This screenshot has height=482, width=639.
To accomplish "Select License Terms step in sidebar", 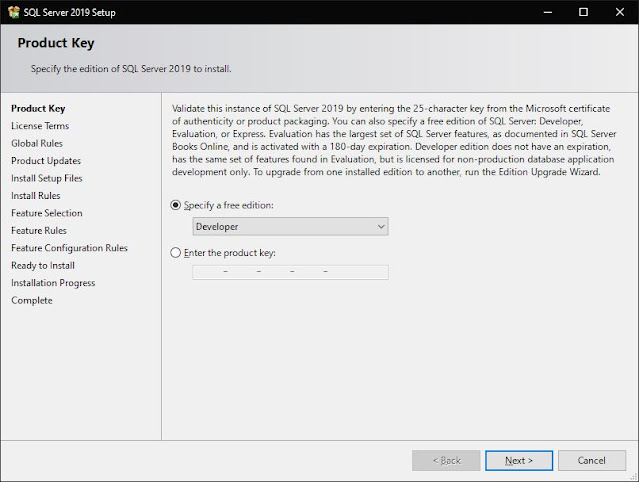I will coord(40,126).
